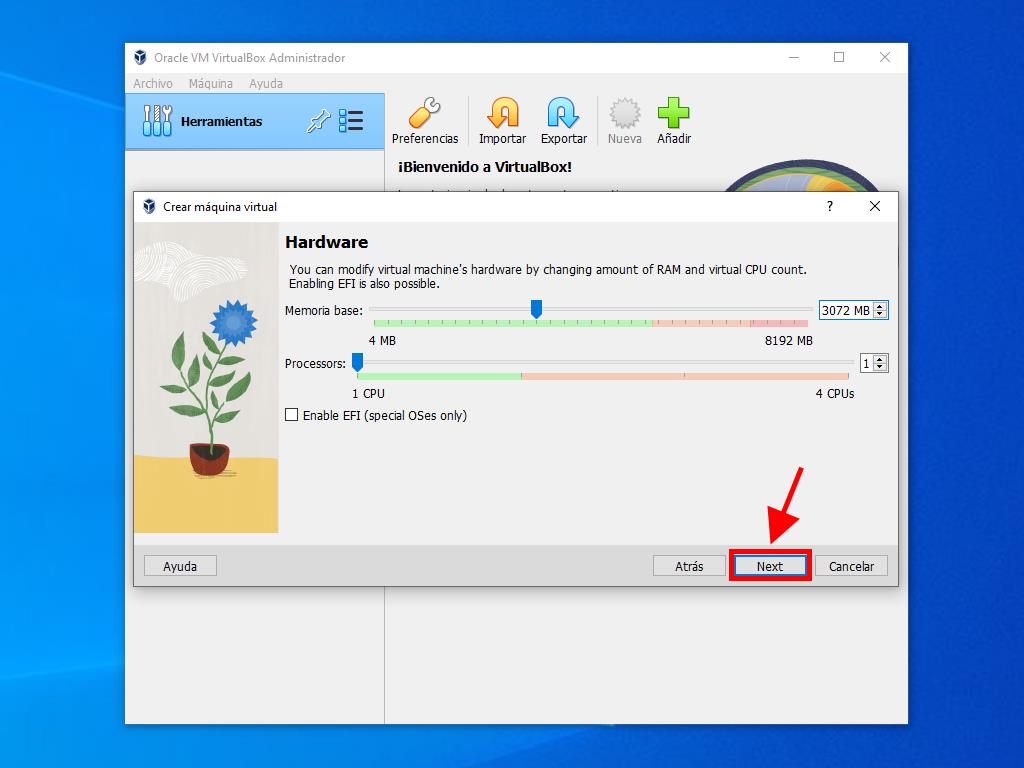
Task: Decrease Memoria base with down arrow
Action: click(880, 315)
